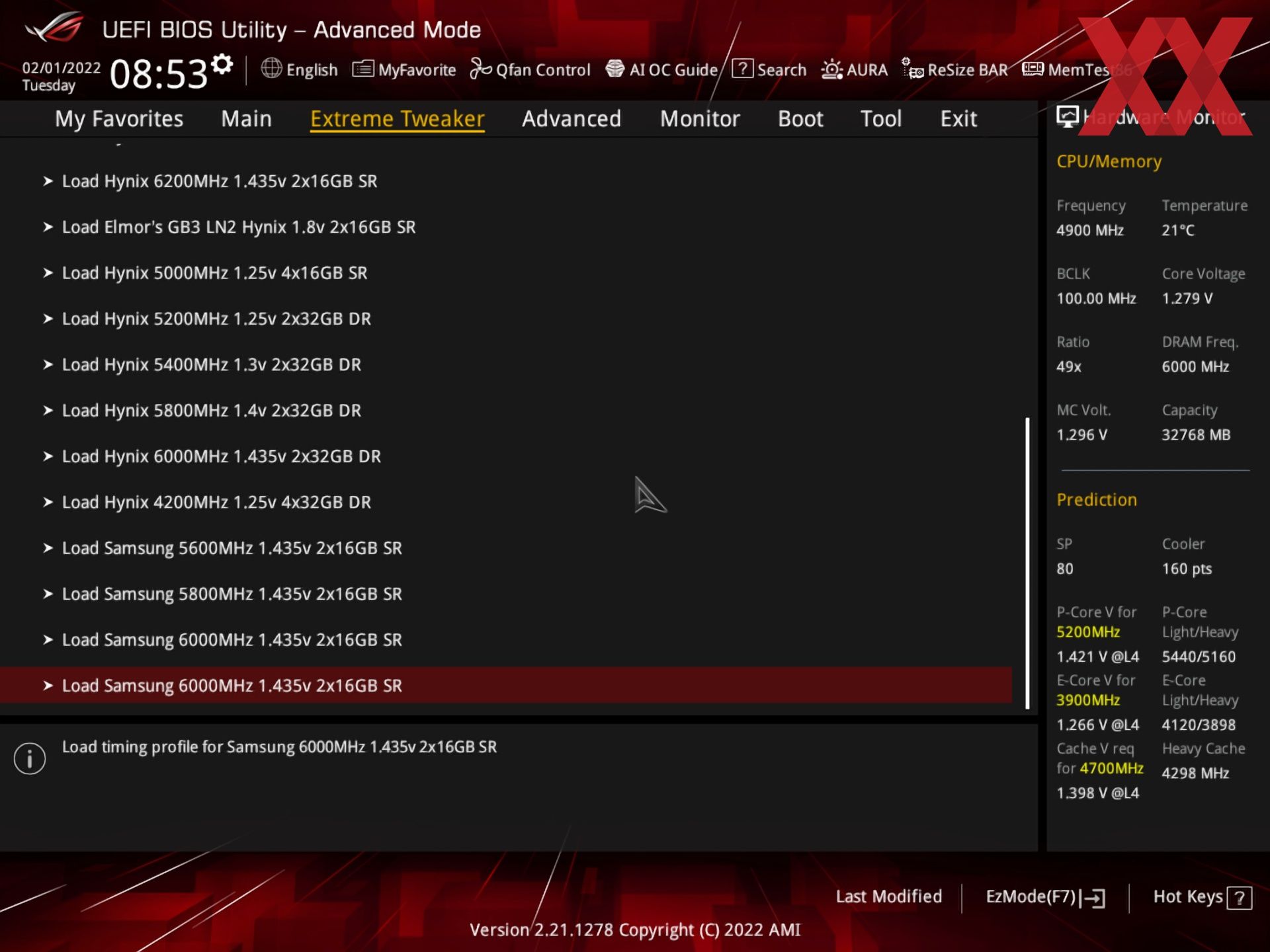
Task: Click the MemTest86 memory icon
Action: [1033, 69]
